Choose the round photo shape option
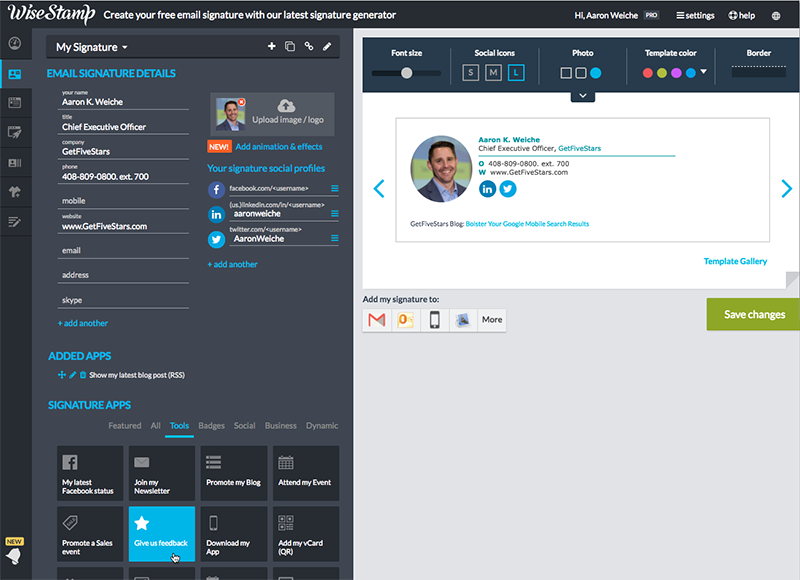The image size is (800, 580). [x=595, y=73]
